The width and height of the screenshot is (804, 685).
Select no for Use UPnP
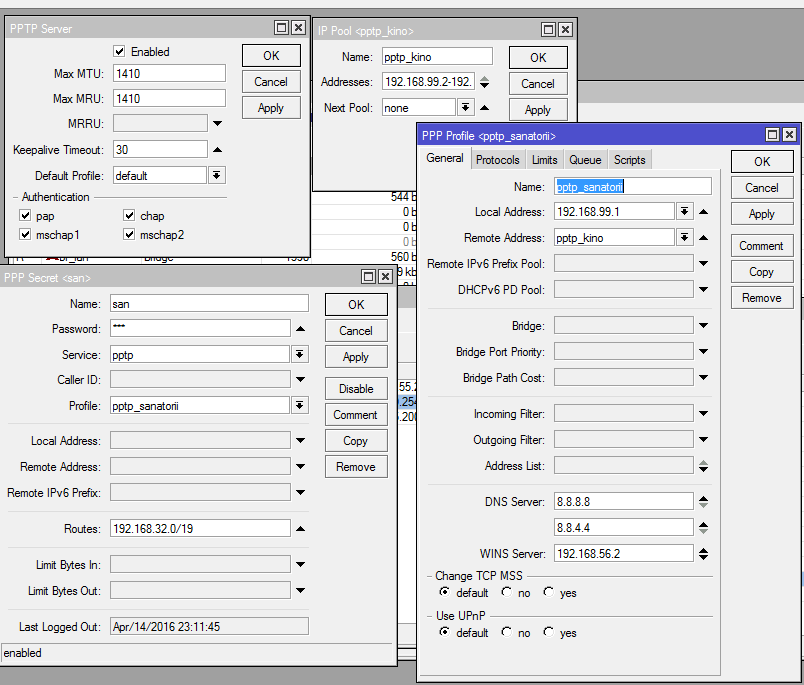point(507,632)
